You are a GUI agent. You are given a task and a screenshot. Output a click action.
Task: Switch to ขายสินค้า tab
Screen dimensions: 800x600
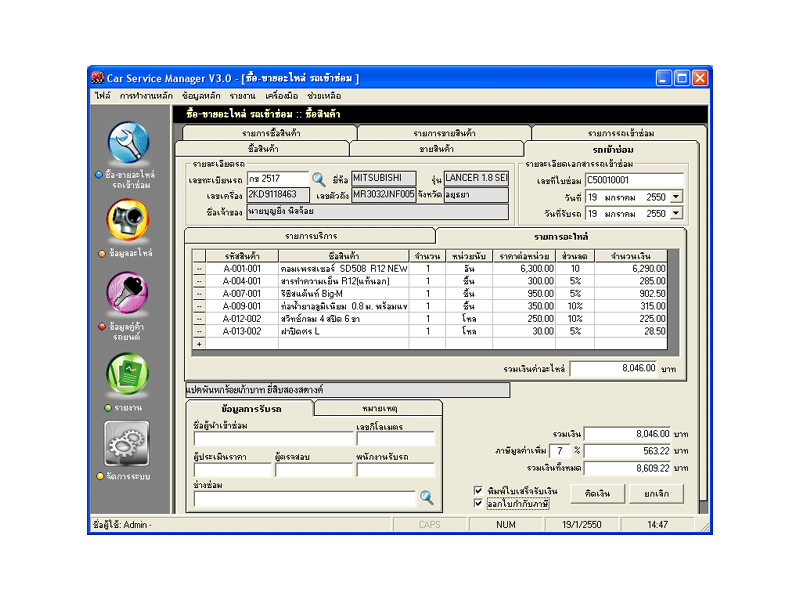(x=436, y=149)
